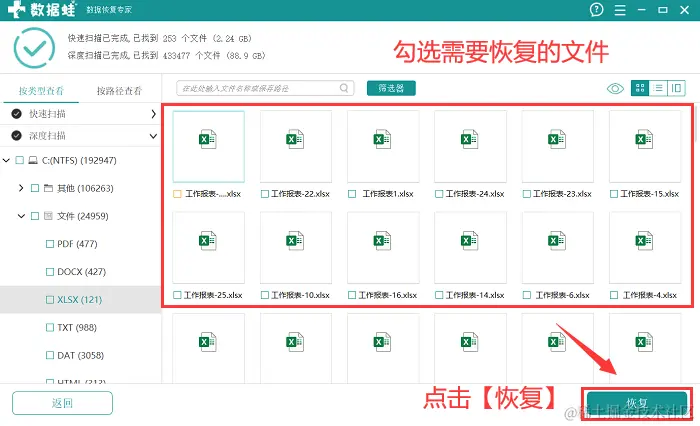700x426 pixels.
Task: Switch to grid thumbnail view
Action: pos(640,88)
